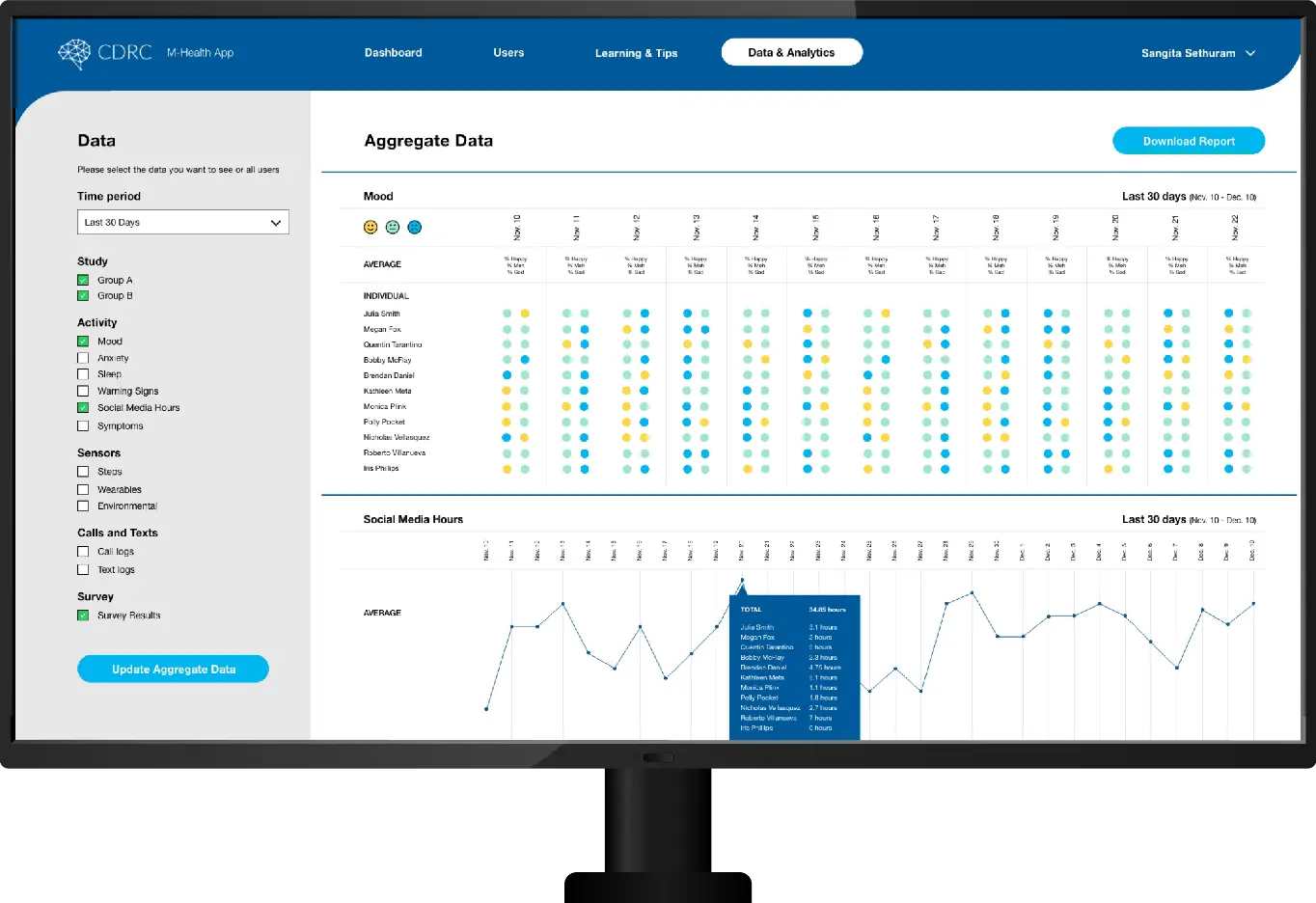This screenshot has height=903, width=1316.
Task: Check the Call logs option
Action: coord(83,551)
